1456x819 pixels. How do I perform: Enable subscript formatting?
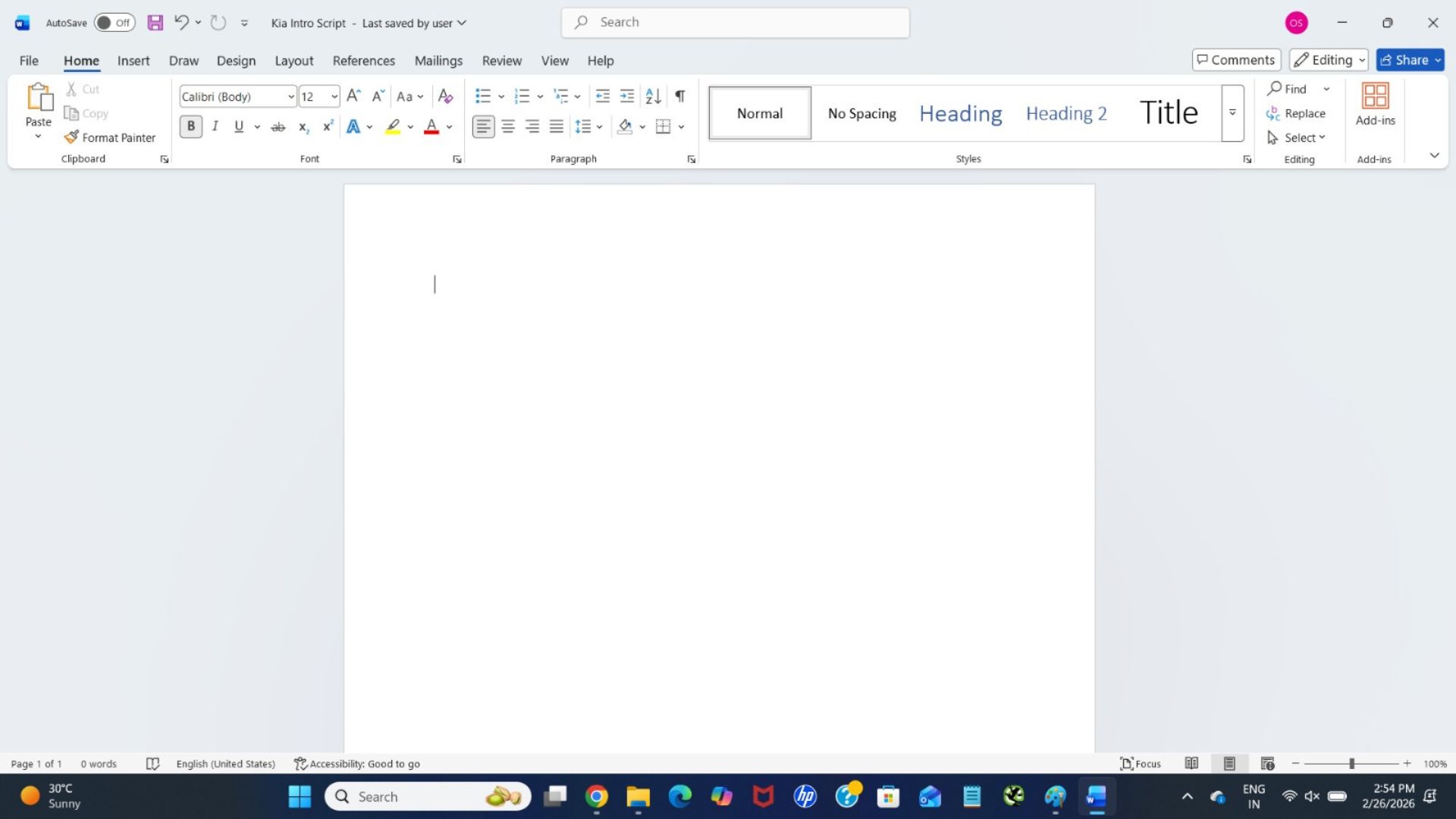tap(303, 126)
